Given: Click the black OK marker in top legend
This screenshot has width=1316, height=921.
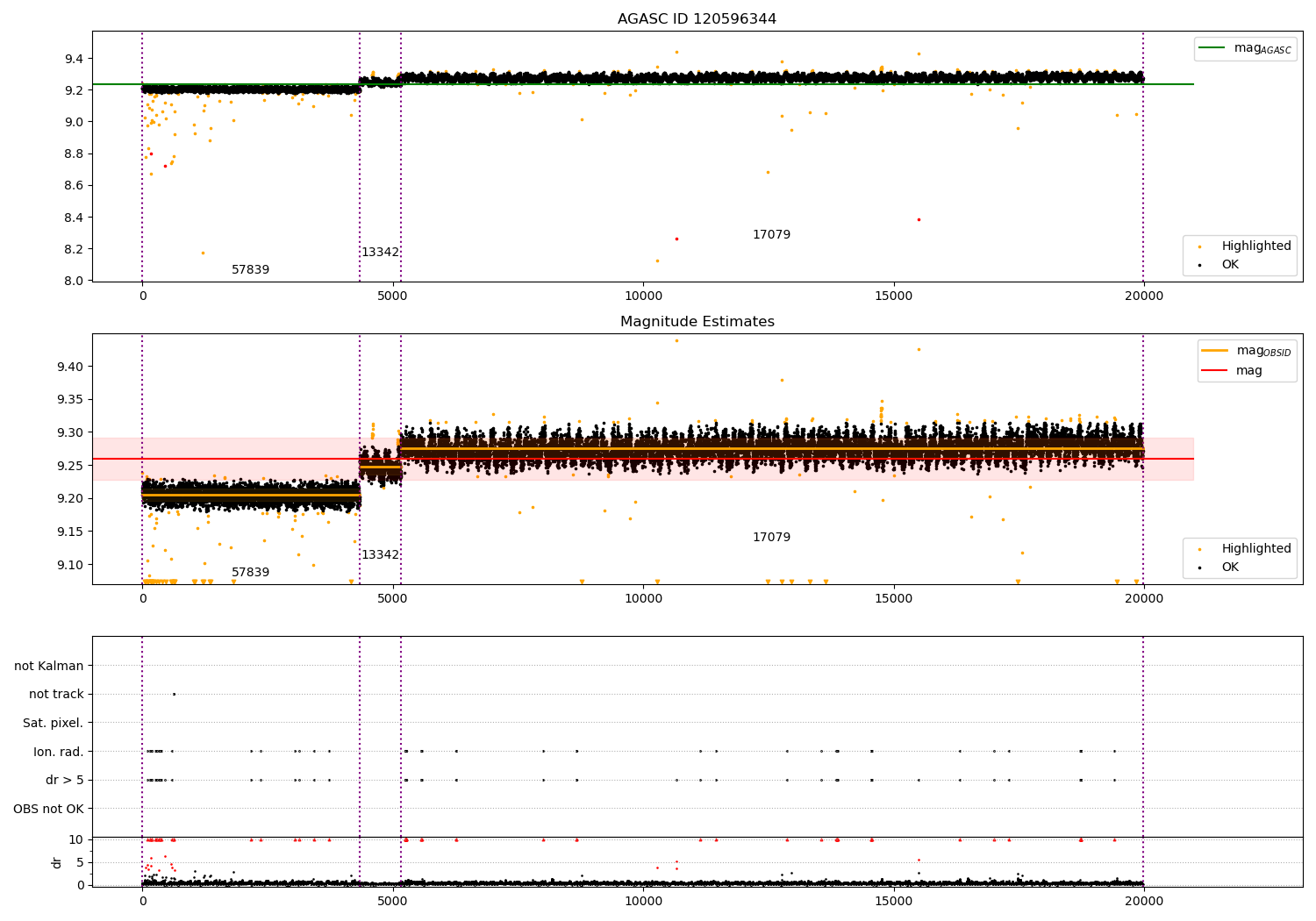Looking at the screenshot, I should point(1199,265).
